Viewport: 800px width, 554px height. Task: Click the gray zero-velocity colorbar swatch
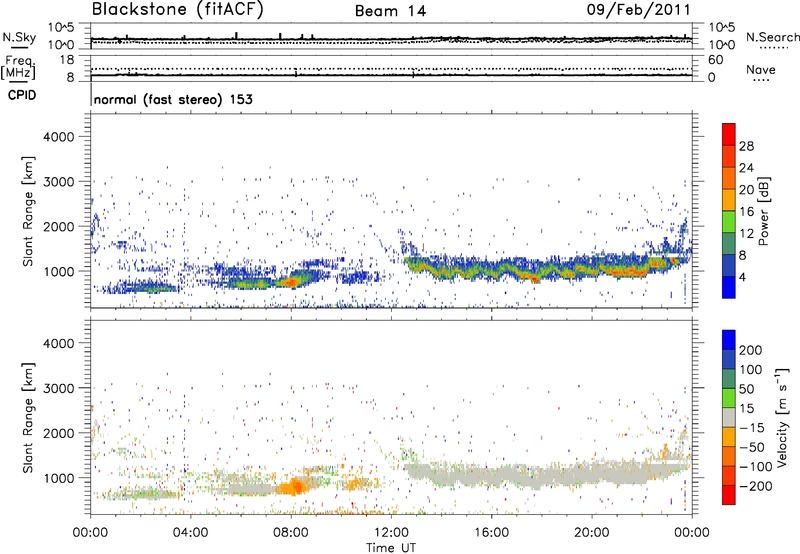pos(729,418)
